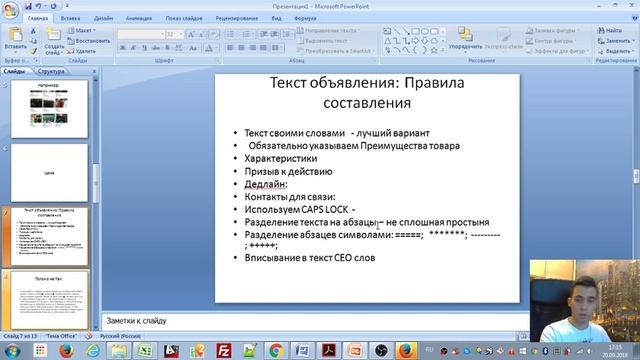The height and width of the screenshot is (360, 640).
Task: Insert a text box shape
Action: [387, 31]
